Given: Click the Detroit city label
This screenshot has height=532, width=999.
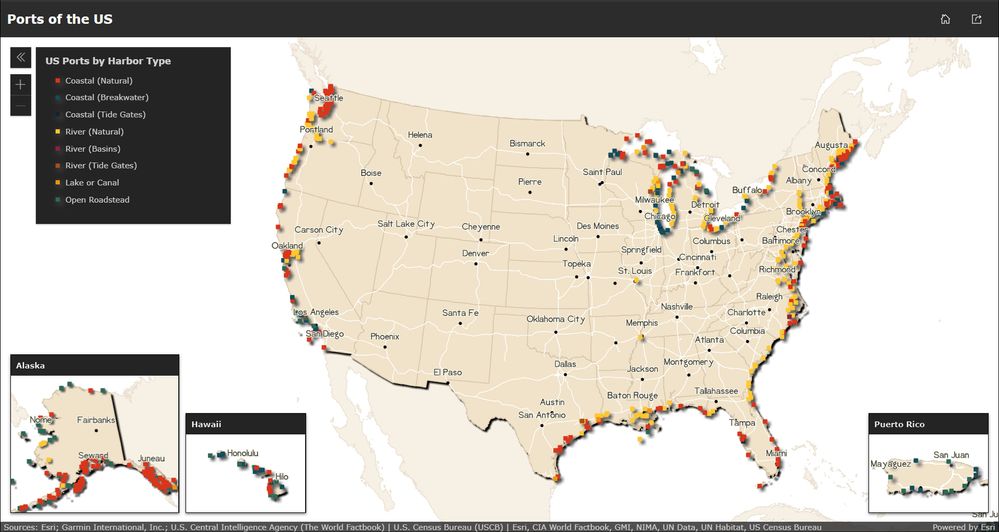Looking at the screenshot, I should tap(705, 205).
